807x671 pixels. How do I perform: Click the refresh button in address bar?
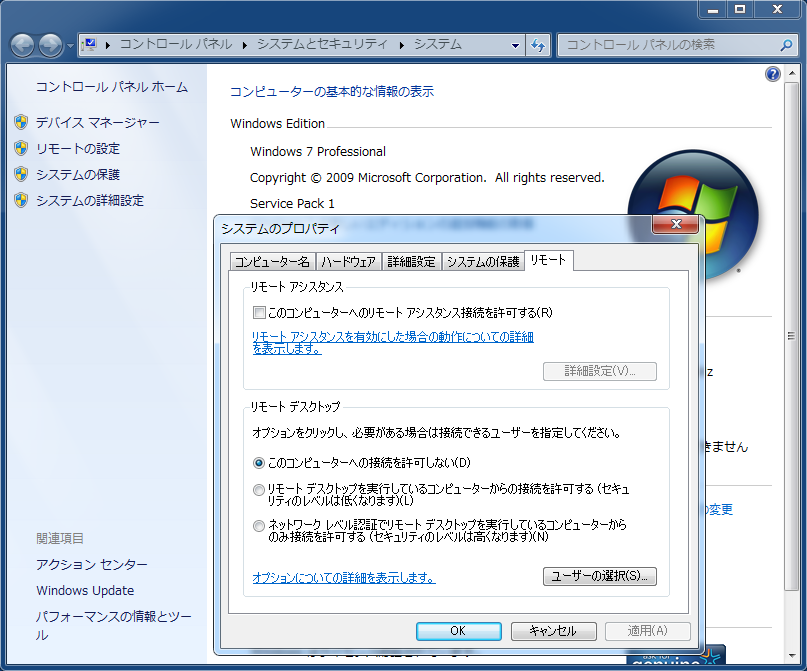pos(538,45)
